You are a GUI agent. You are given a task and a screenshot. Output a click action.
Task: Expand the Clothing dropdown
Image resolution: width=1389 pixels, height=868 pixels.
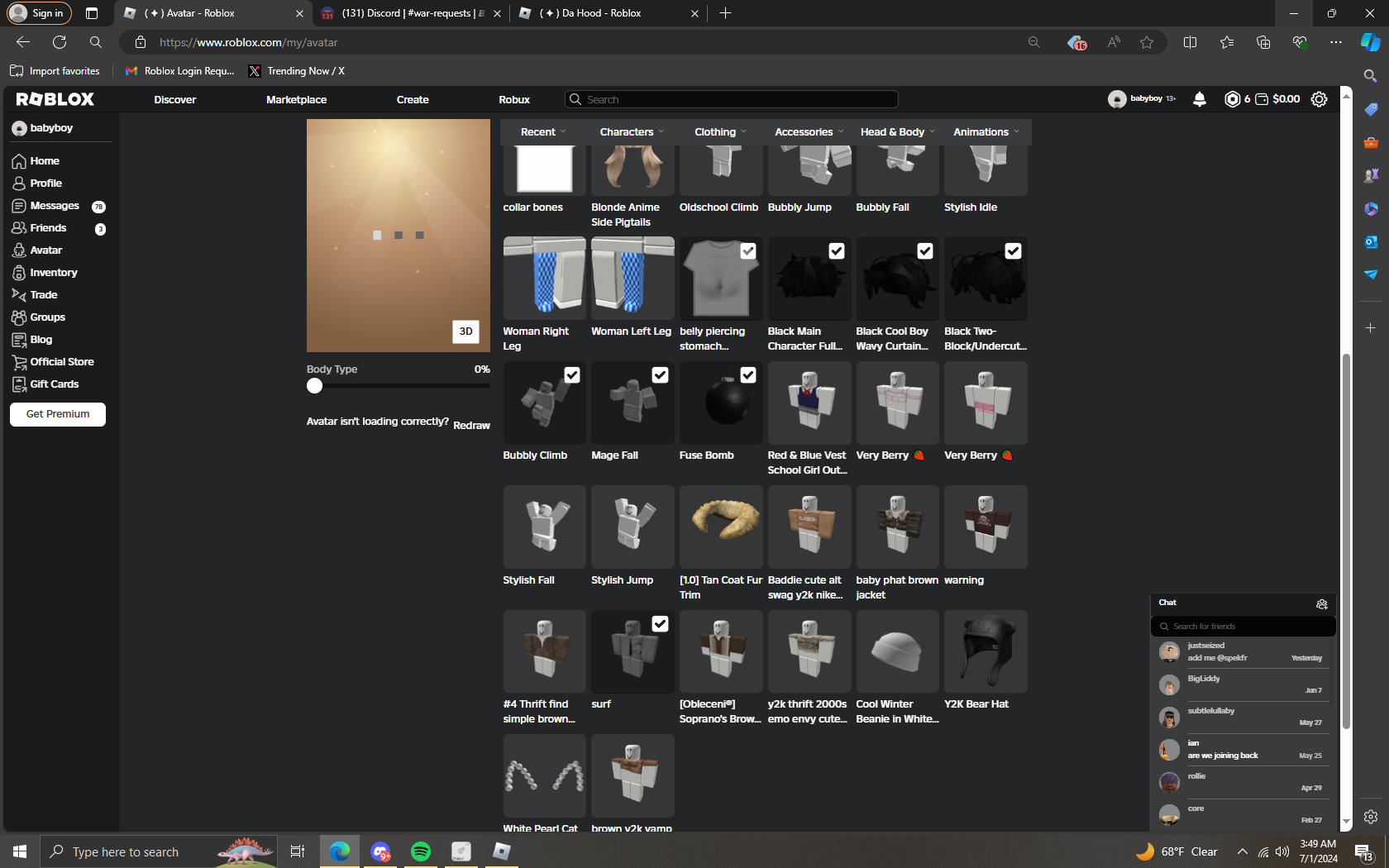tap(720, 132)
